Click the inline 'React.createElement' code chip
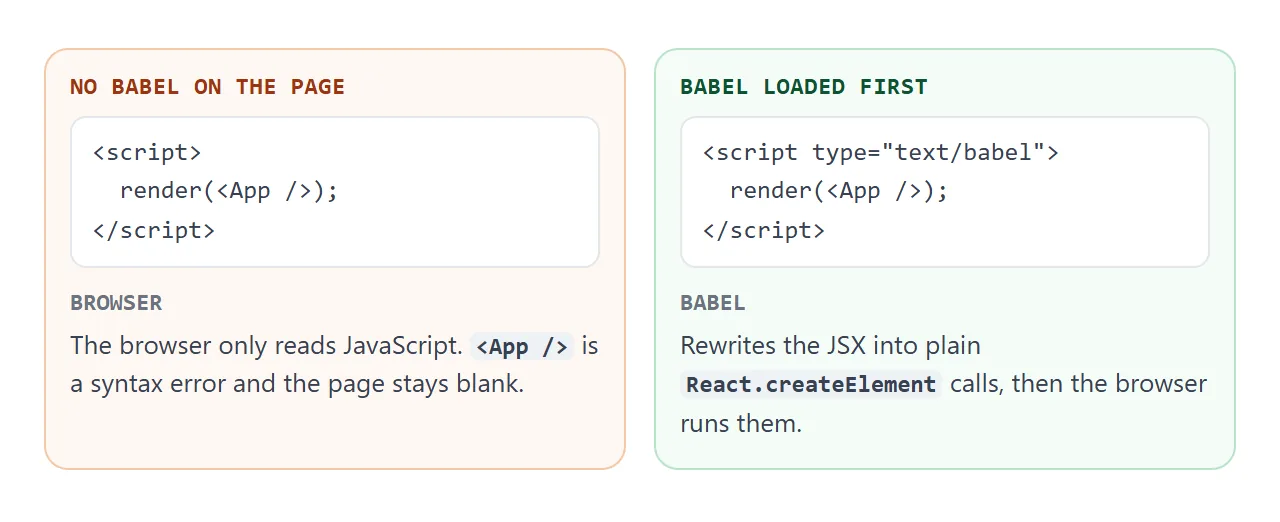The height and width of the screenshot is (522, 1280). [x=811, y=385]
